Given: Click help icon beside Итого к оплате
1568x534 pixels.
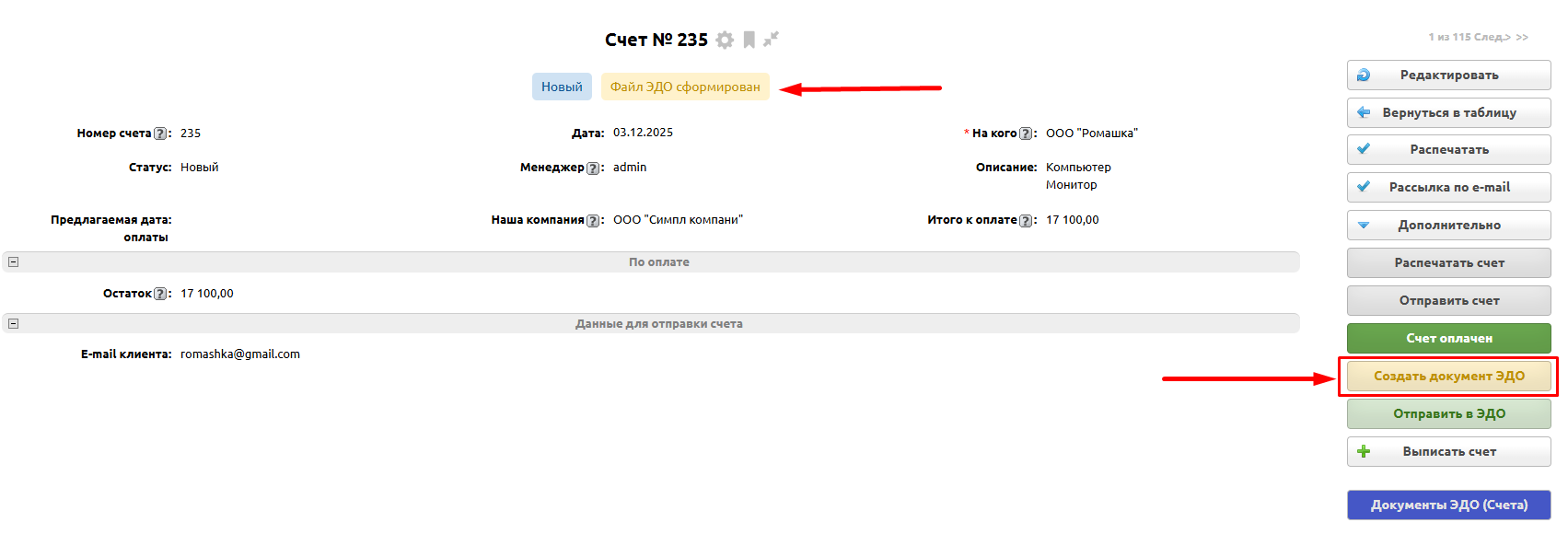Looking at the screenshot, I should pos(1026,220).
